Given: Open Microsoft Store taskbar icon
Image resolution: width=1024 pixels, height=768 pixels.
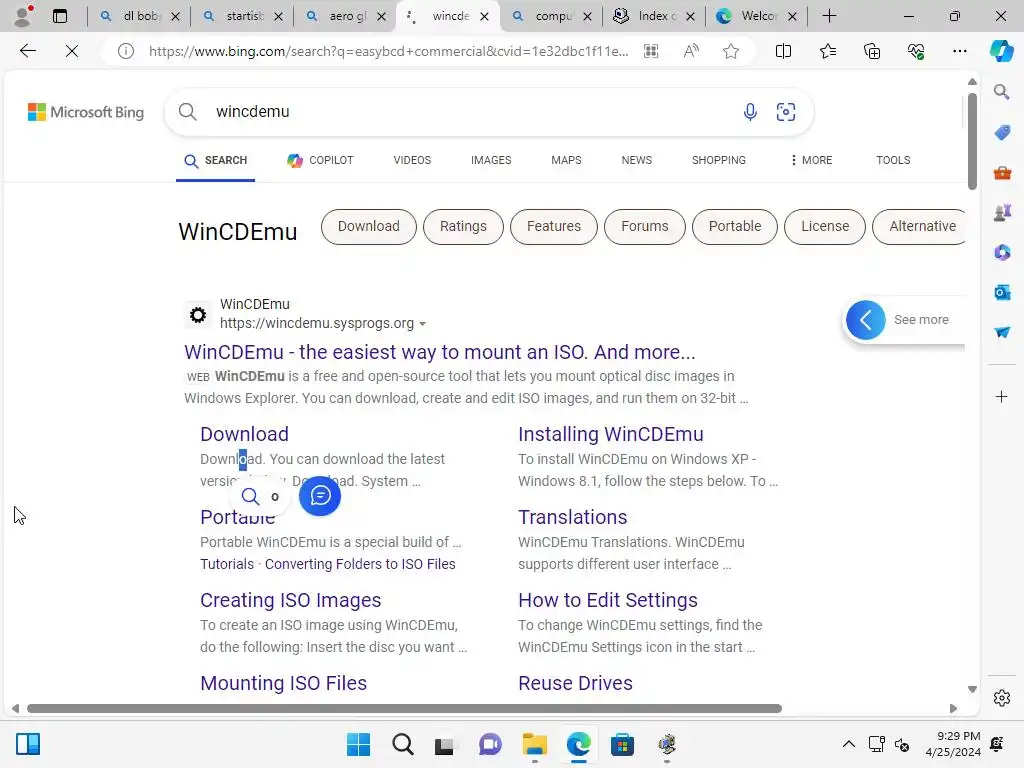Looking at the screenshot, I should point(622,744).
